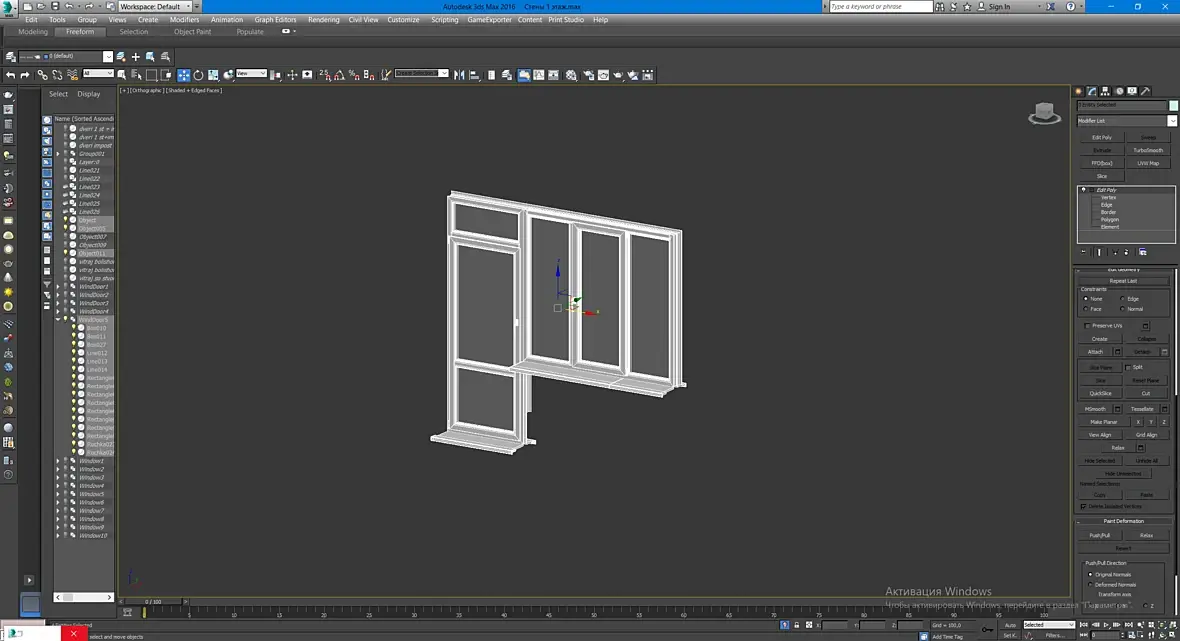Click the Render Production teapot icon
The image size is (1180, 641).
tap(619, 75)
